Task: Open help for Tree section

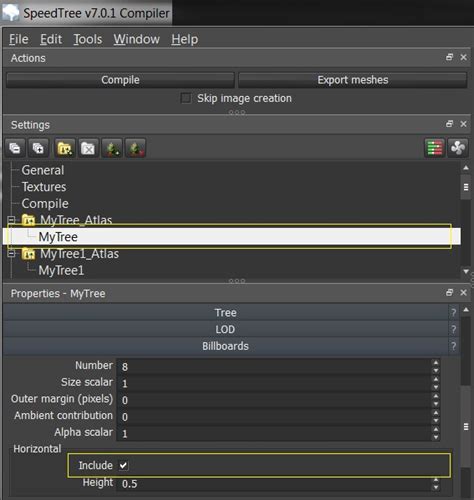Action: coord(453,313)
